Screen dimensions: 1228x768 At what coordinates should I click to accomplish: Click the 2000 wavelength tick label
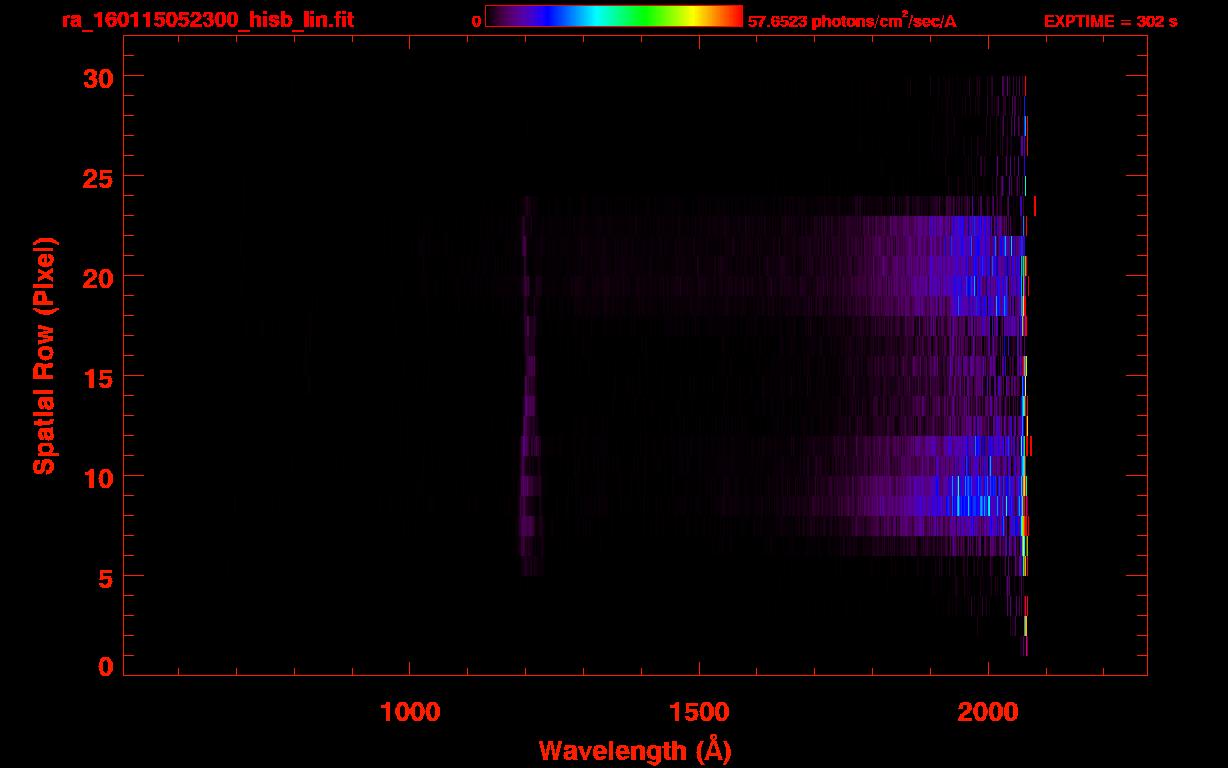988,711
